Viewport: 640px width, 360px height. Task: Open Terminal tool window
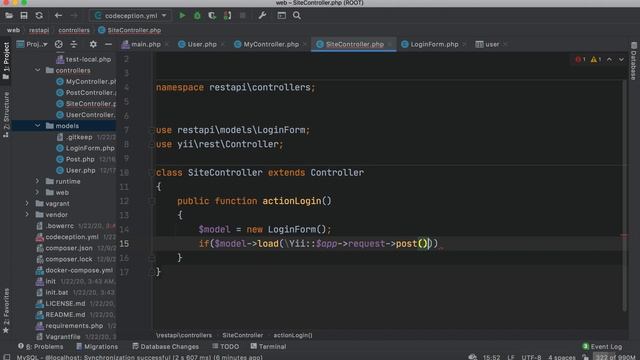click(268, 346)
